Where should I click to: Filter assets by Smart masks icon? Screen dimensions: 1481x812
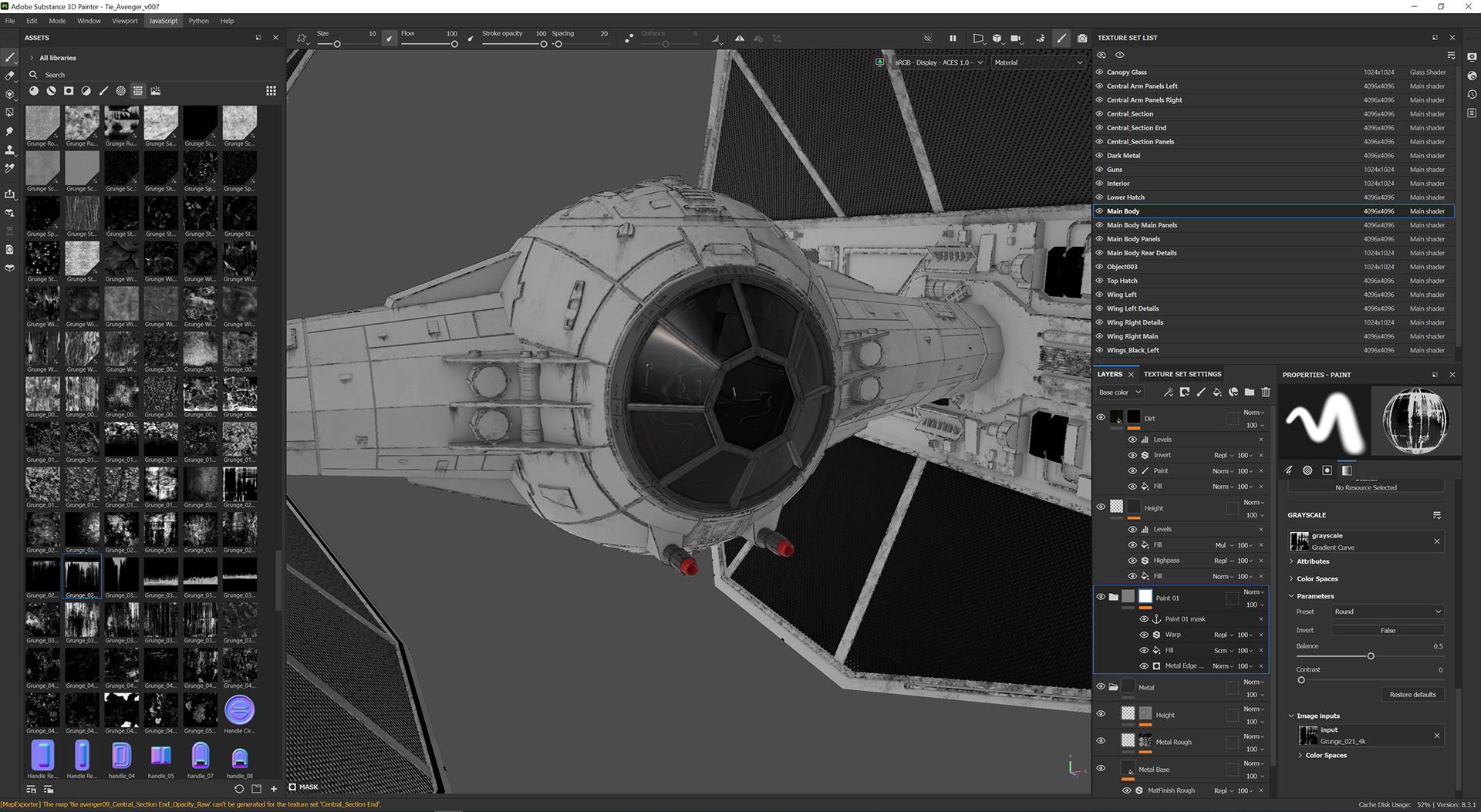point(69,91)
